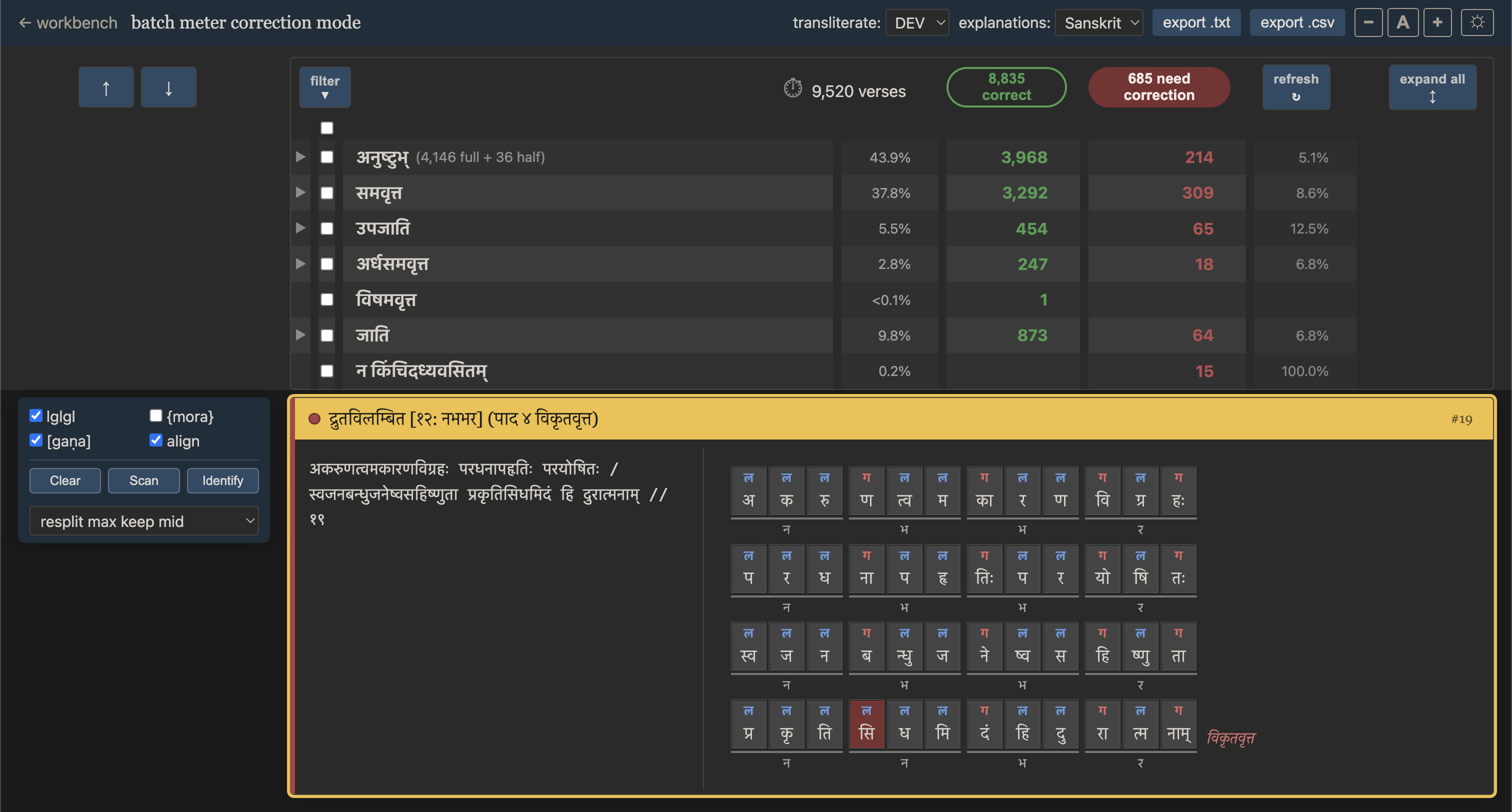Toggle the sun theme icon
Screen dimensions: 1512x812
(x=1477, y=22)
